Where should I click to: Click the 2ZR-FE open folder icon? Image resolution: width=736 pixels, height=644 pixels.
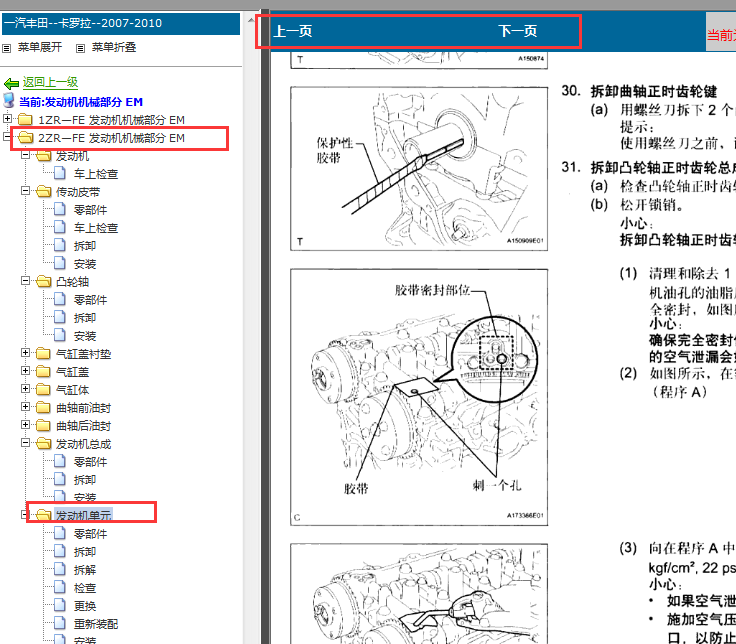[25, 138]
